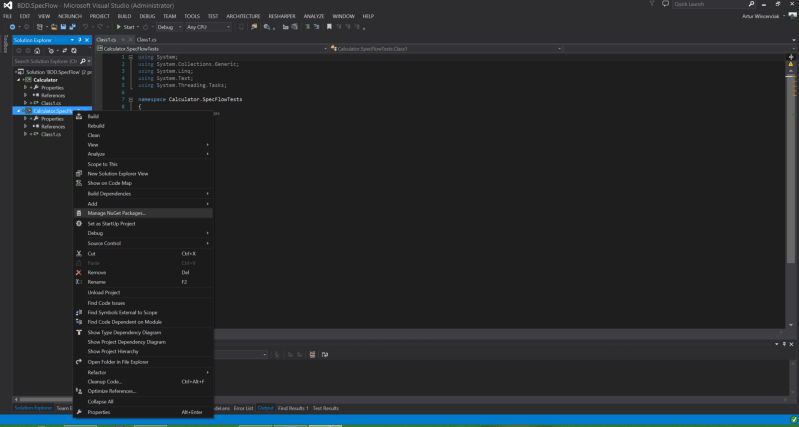This screenshot has height=427, width=799.
Task: Click the Quick Launch search icon
Action: point(749,5)
